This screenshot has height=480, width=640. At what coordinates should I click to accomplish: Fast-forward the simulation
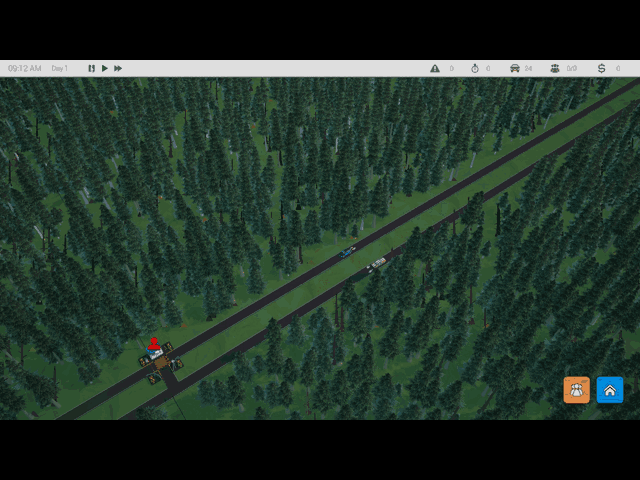118,68
